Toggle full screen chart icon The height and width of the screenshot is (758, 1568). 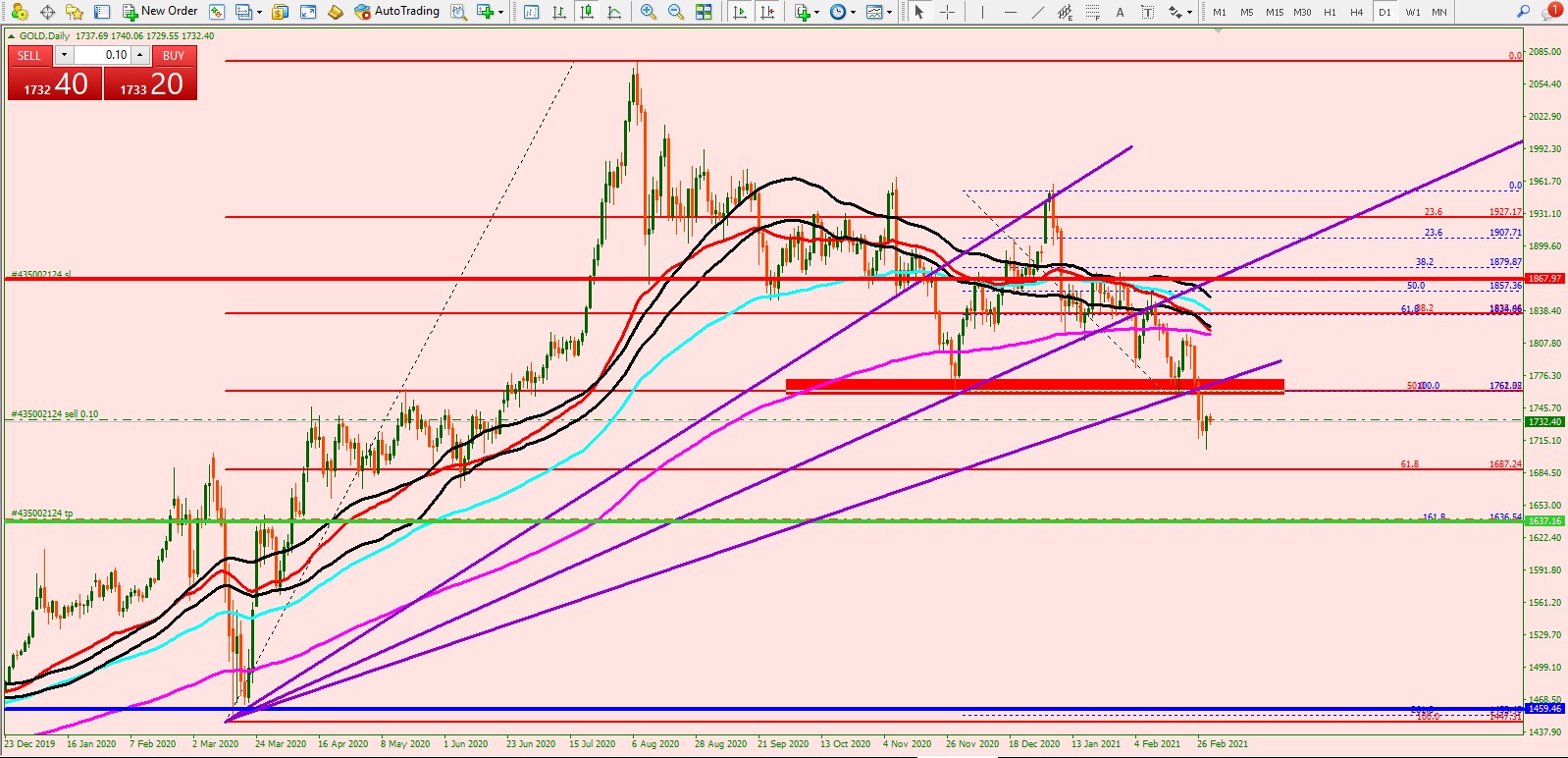point(308,12)
